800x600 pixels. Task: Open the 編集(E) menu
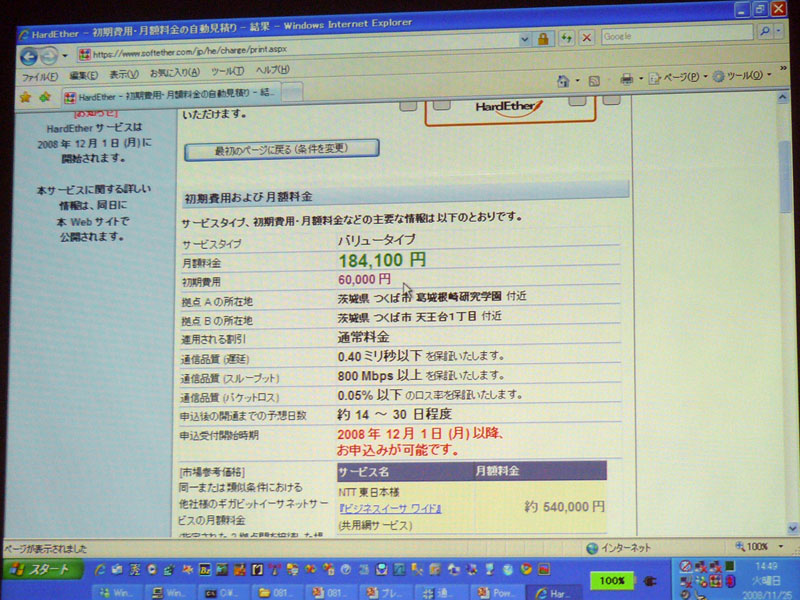tap(83, 76)
